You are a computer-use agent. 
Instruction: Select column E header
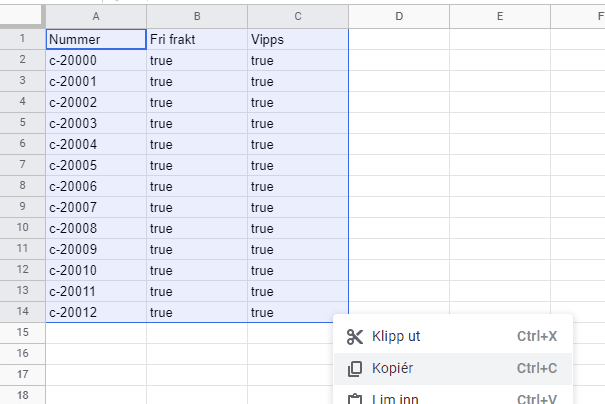500,17
